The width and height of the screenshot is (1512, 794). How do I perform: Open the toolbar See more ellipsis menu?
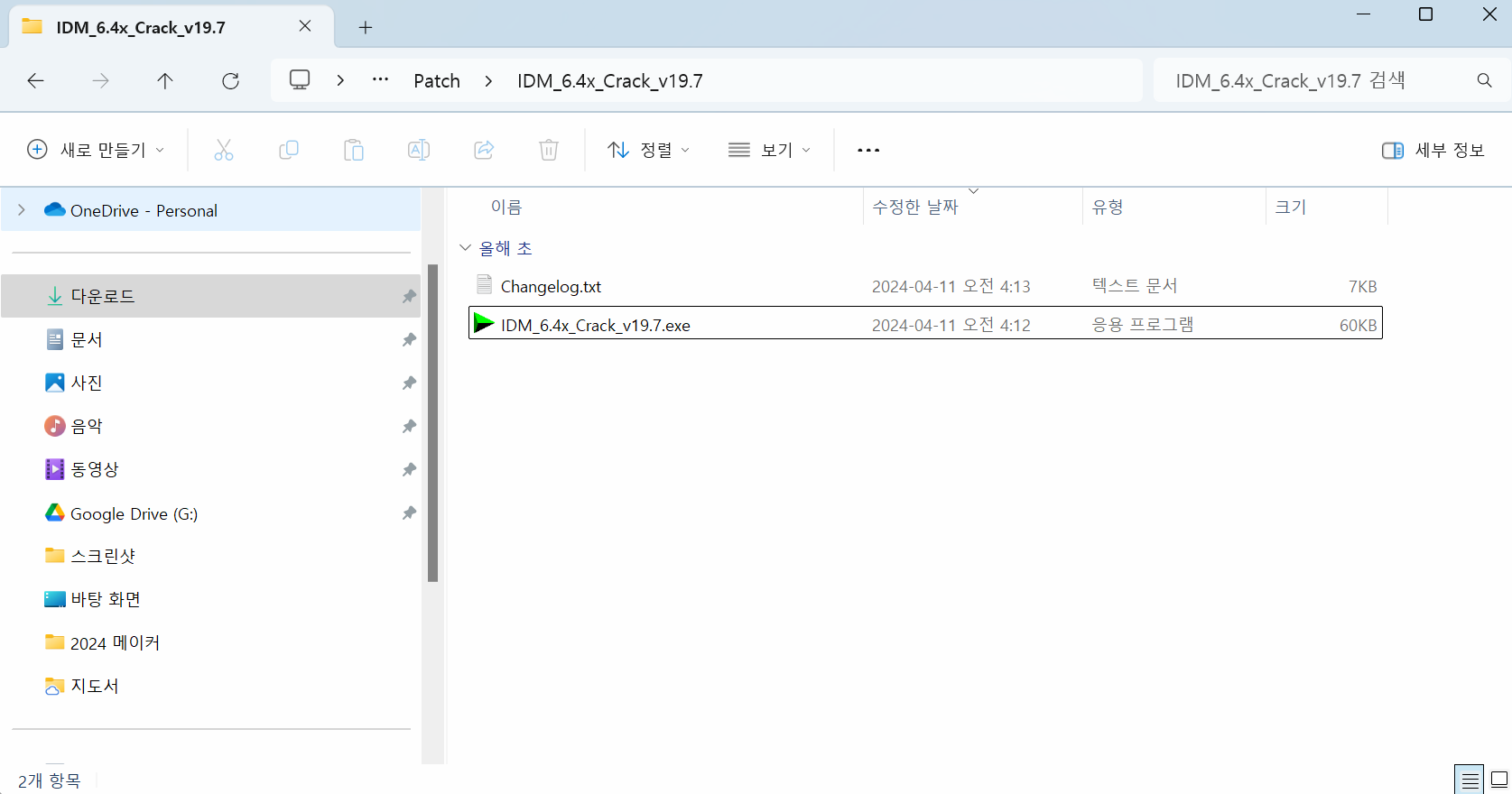[x=868, y=150]
